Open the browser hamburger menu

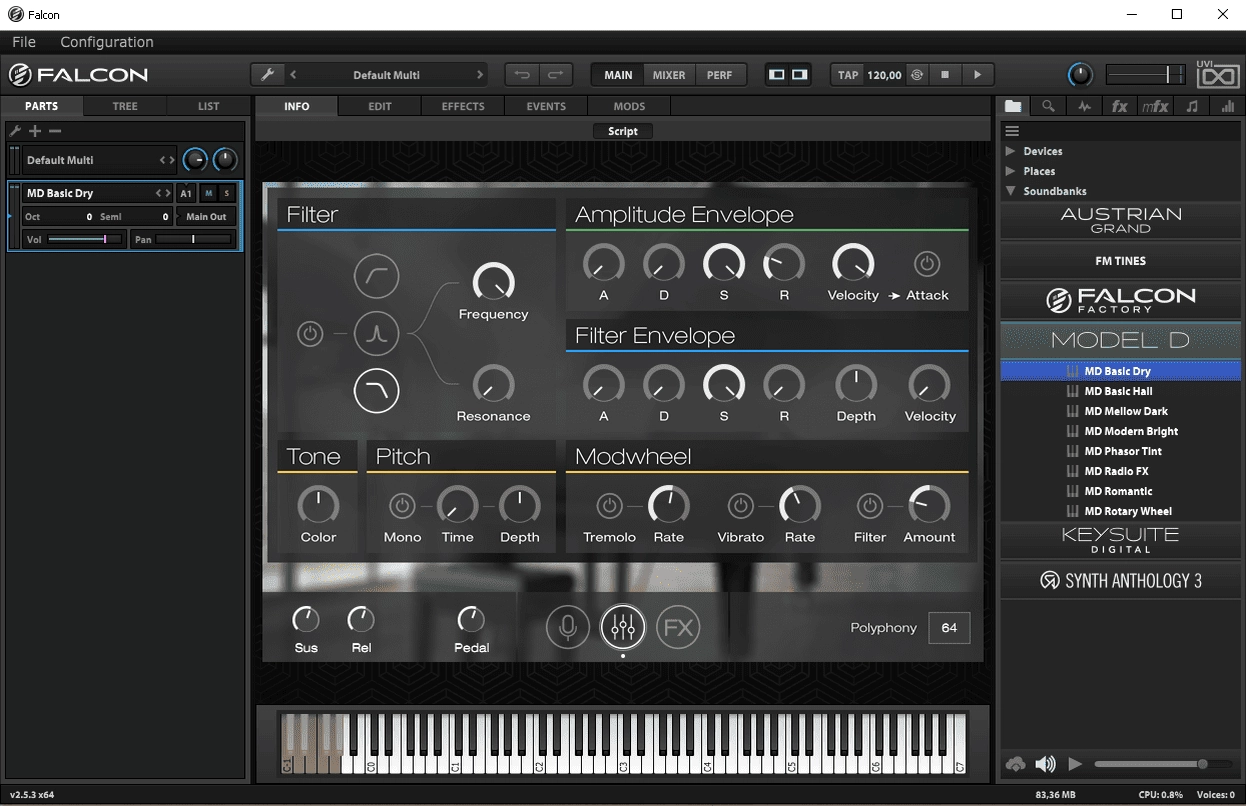[1012, 131]
